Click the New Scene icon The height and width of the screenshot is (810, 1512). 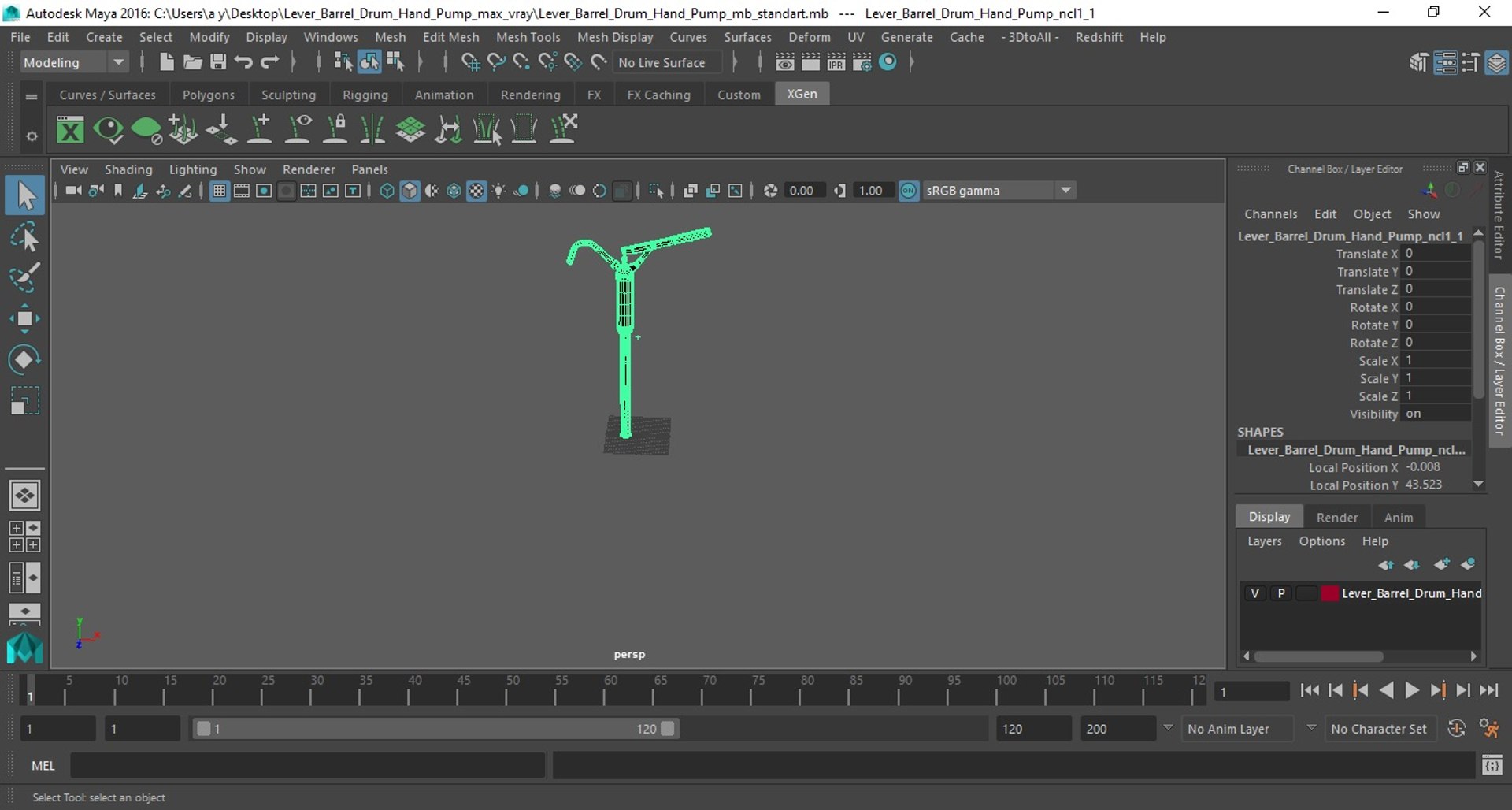(x=166, y=62)
